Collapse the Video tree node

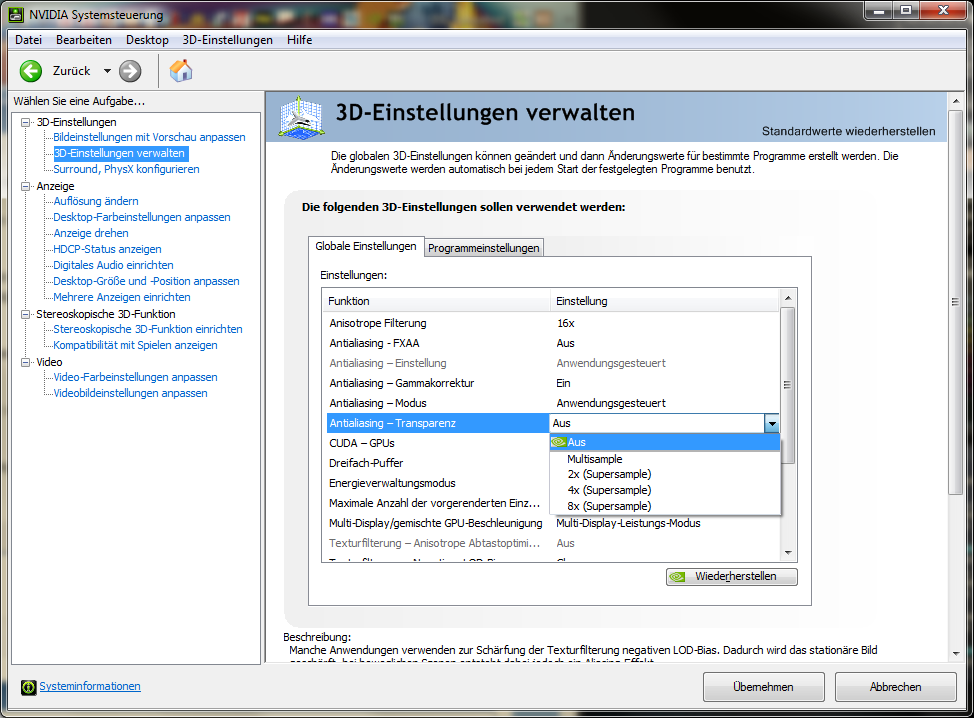(x=25, y=362)
